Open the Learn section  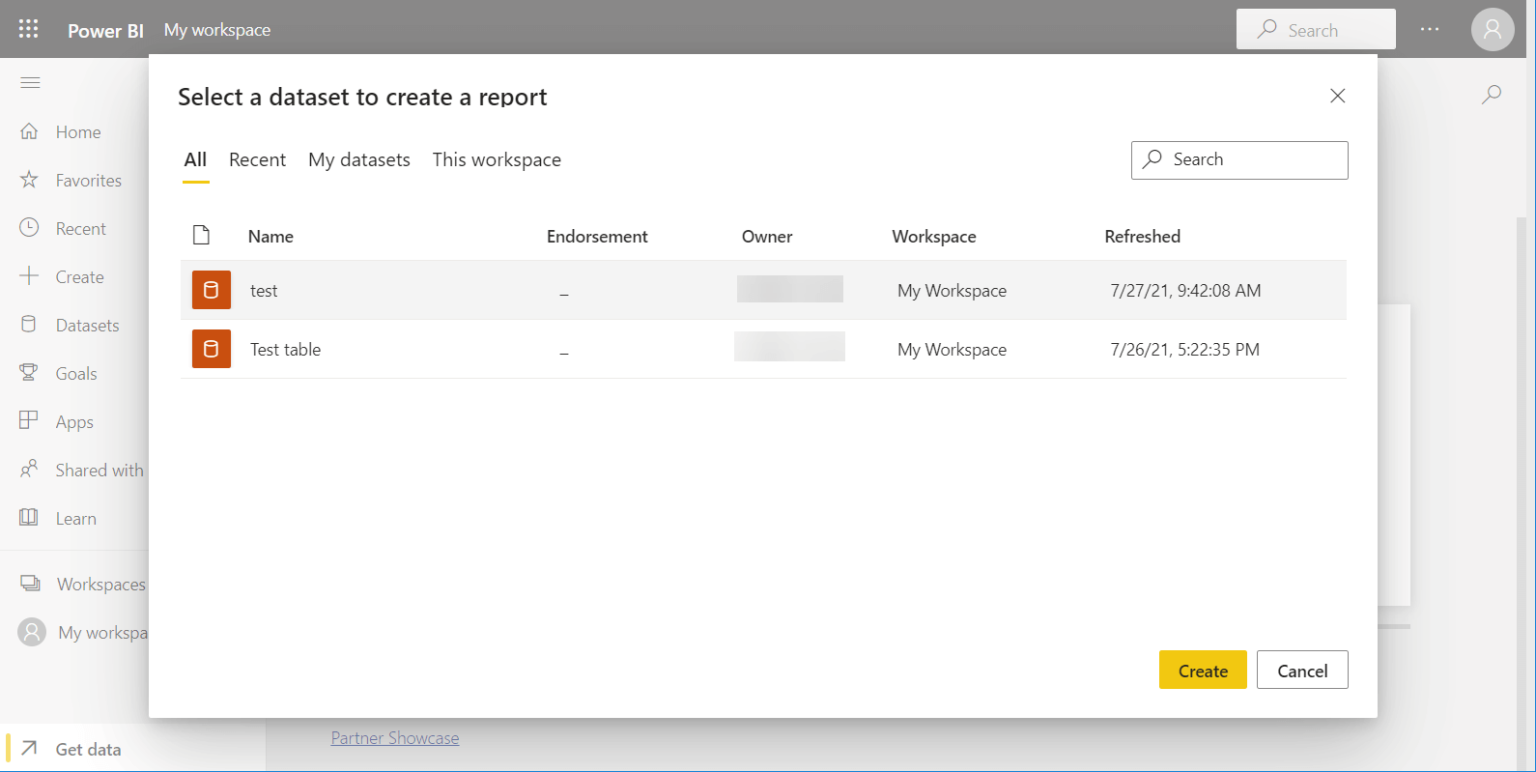tap(75, 518)
